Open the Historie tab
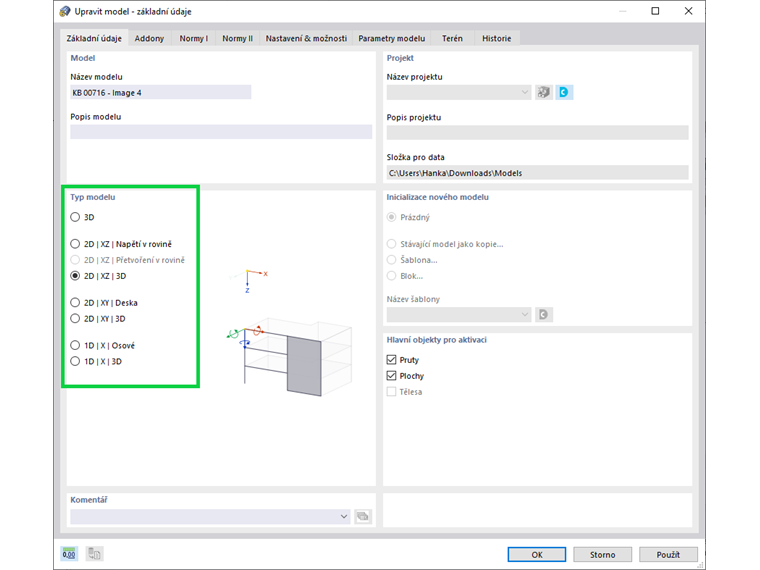Screen dimensions: 760x570 point(496,38)
